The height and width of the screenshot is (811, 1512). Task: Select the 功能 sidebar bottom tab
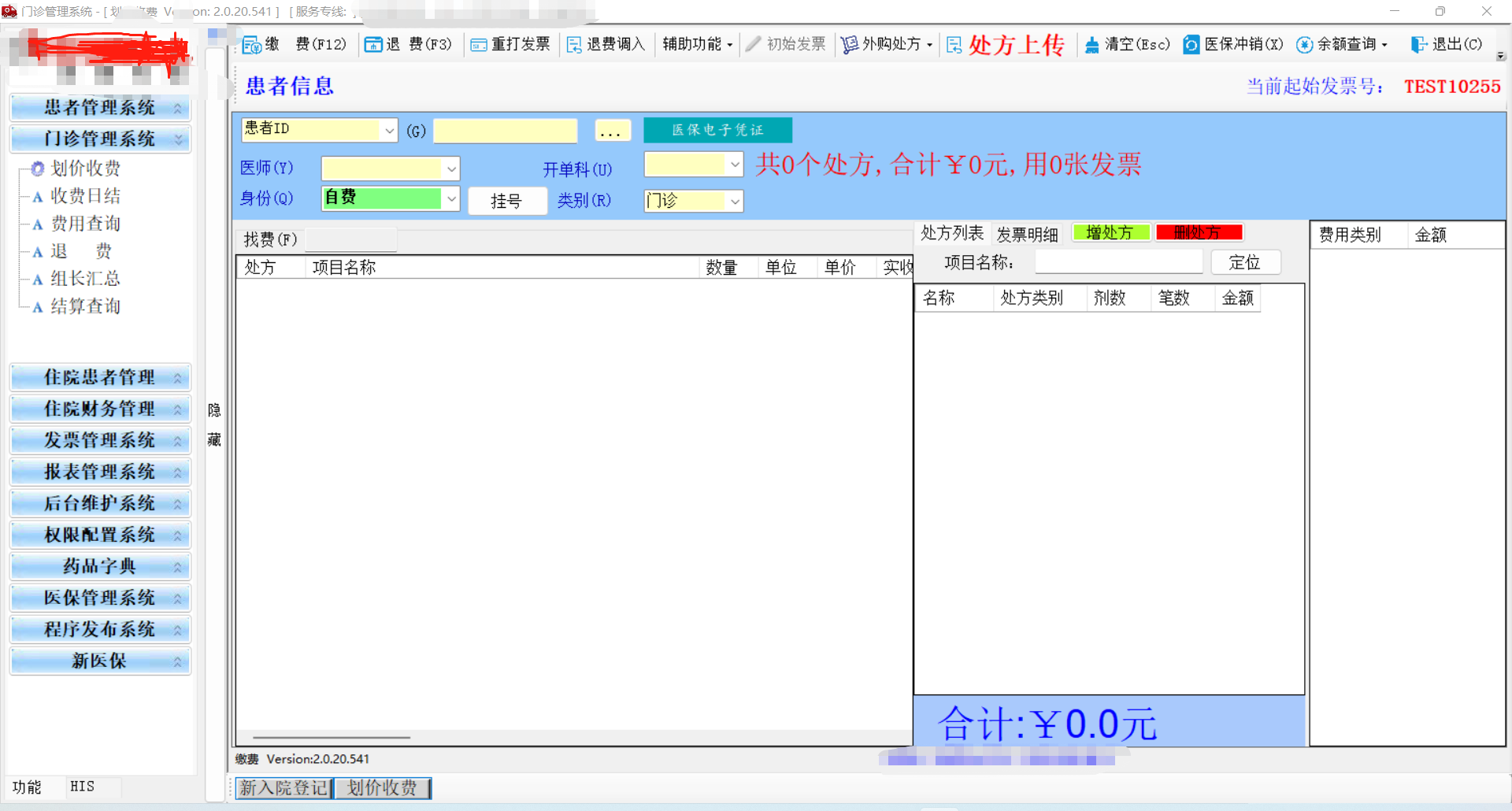(x=27, y=787)
